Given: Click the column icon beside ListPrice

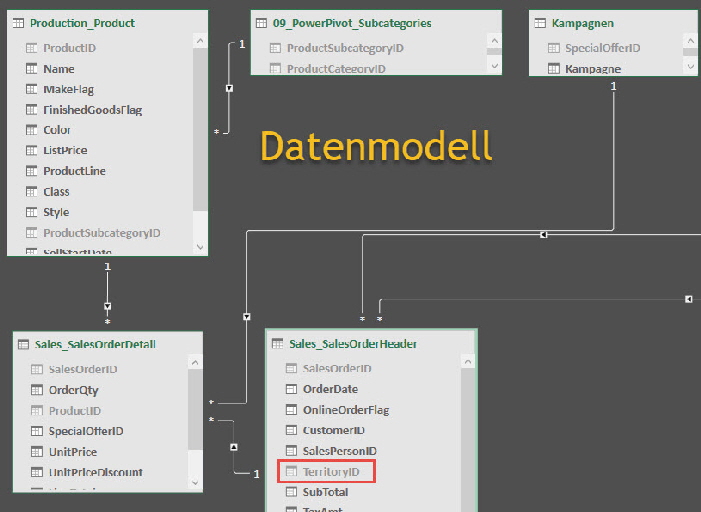Looking at the screenshot, I should tap(30, 151).
